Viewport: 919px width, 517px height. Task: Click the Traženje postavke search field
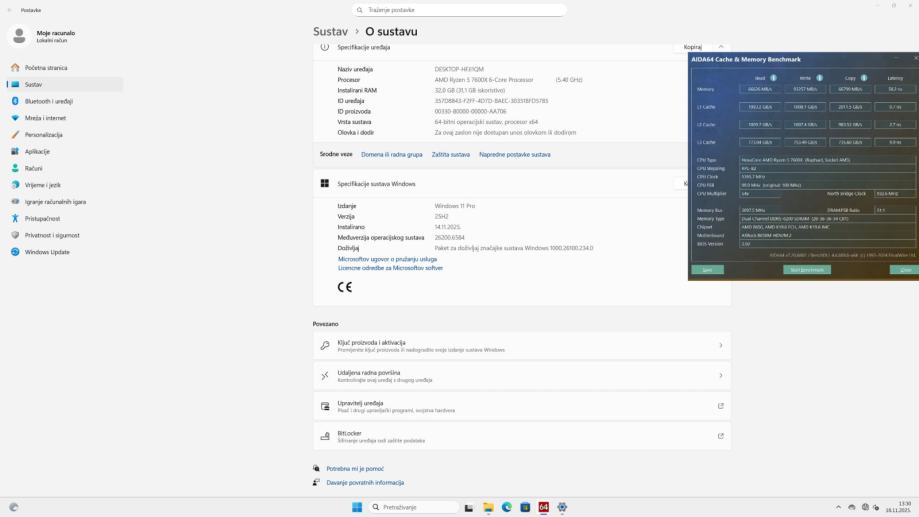click(460, 10)
